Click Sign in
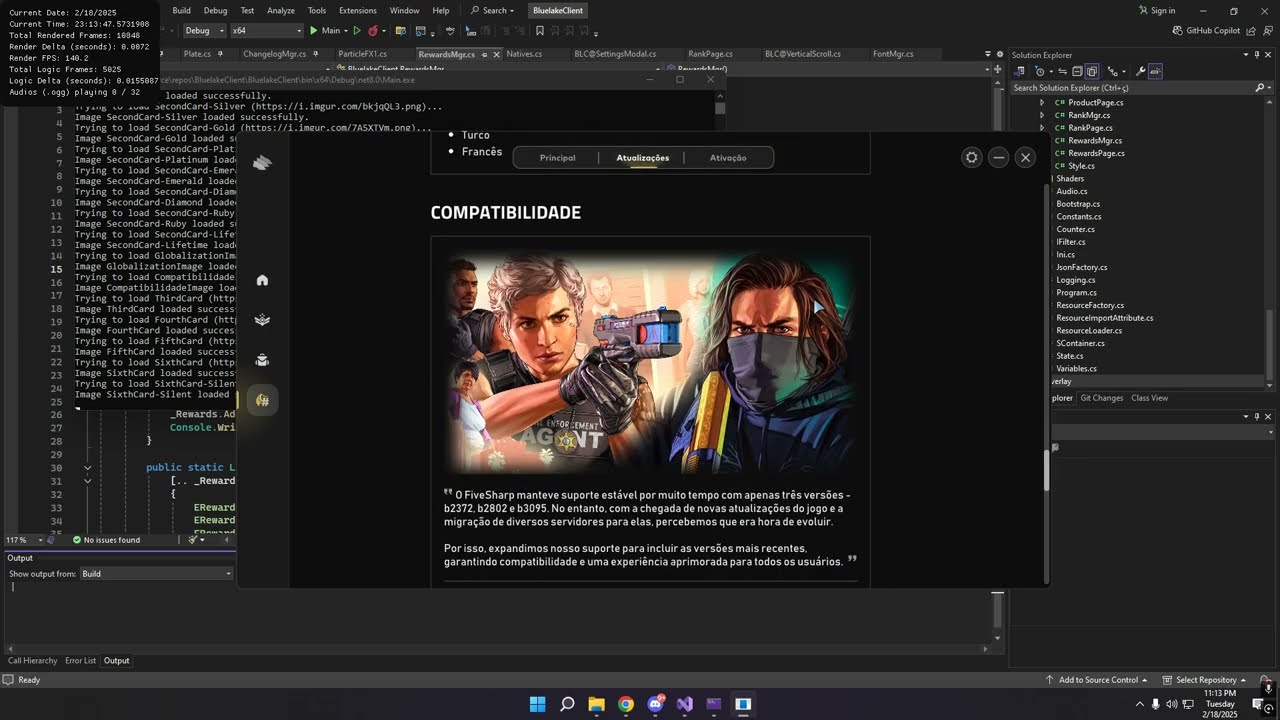 coord(1156,10)
